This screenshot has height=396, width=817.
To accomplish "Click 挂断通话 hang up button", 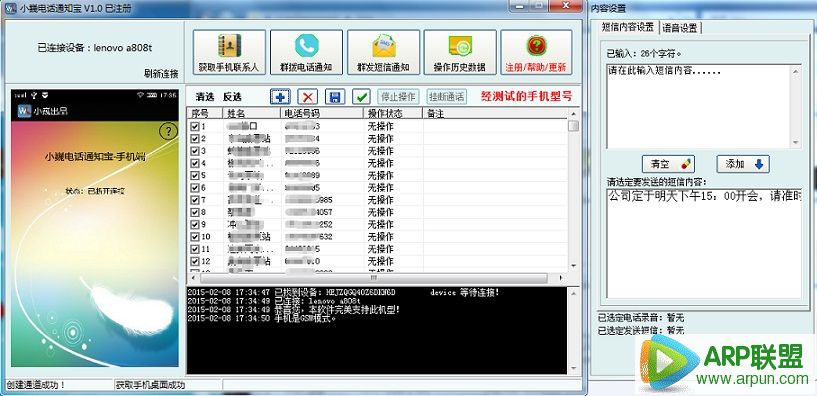I will click(447, 96).
